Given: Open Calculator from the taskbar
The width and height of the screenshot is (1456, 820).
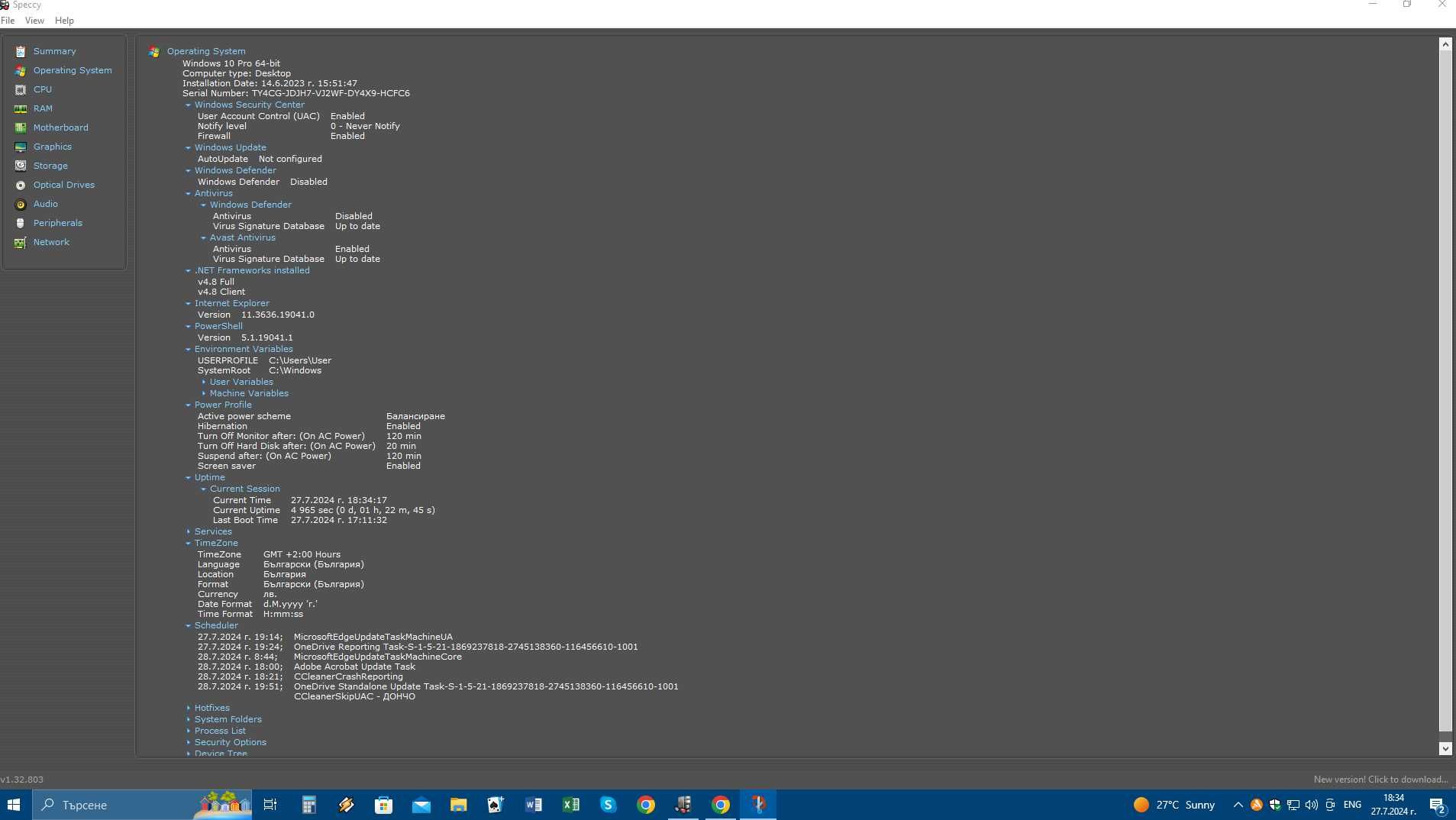Looking at the screenshot, I should pyautogui.click(x=308, y=805).
